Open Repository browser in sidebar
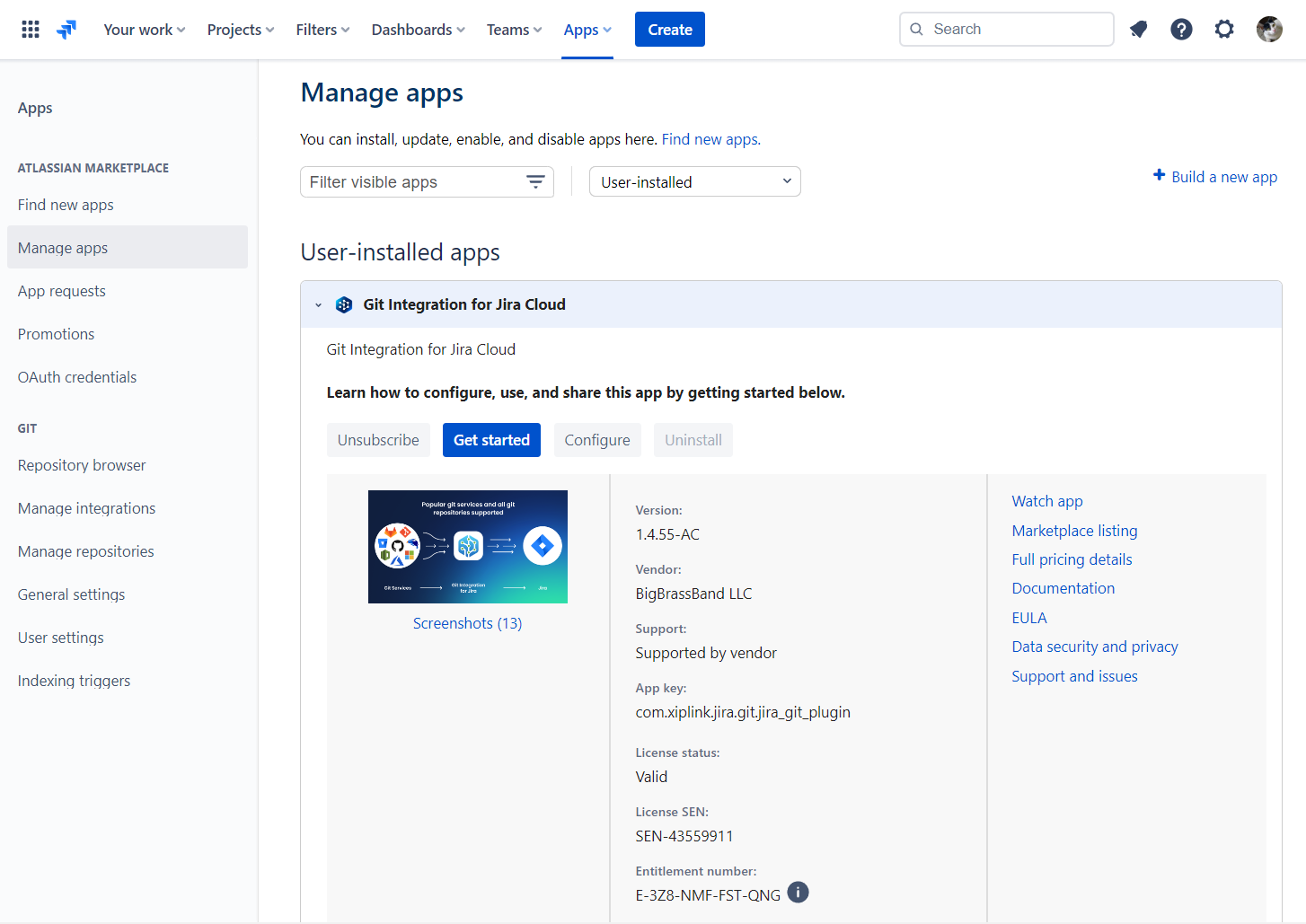Image resolution: width=1306 pixels, height=924 pixels. pyautogui.click(x=128, y=465)
